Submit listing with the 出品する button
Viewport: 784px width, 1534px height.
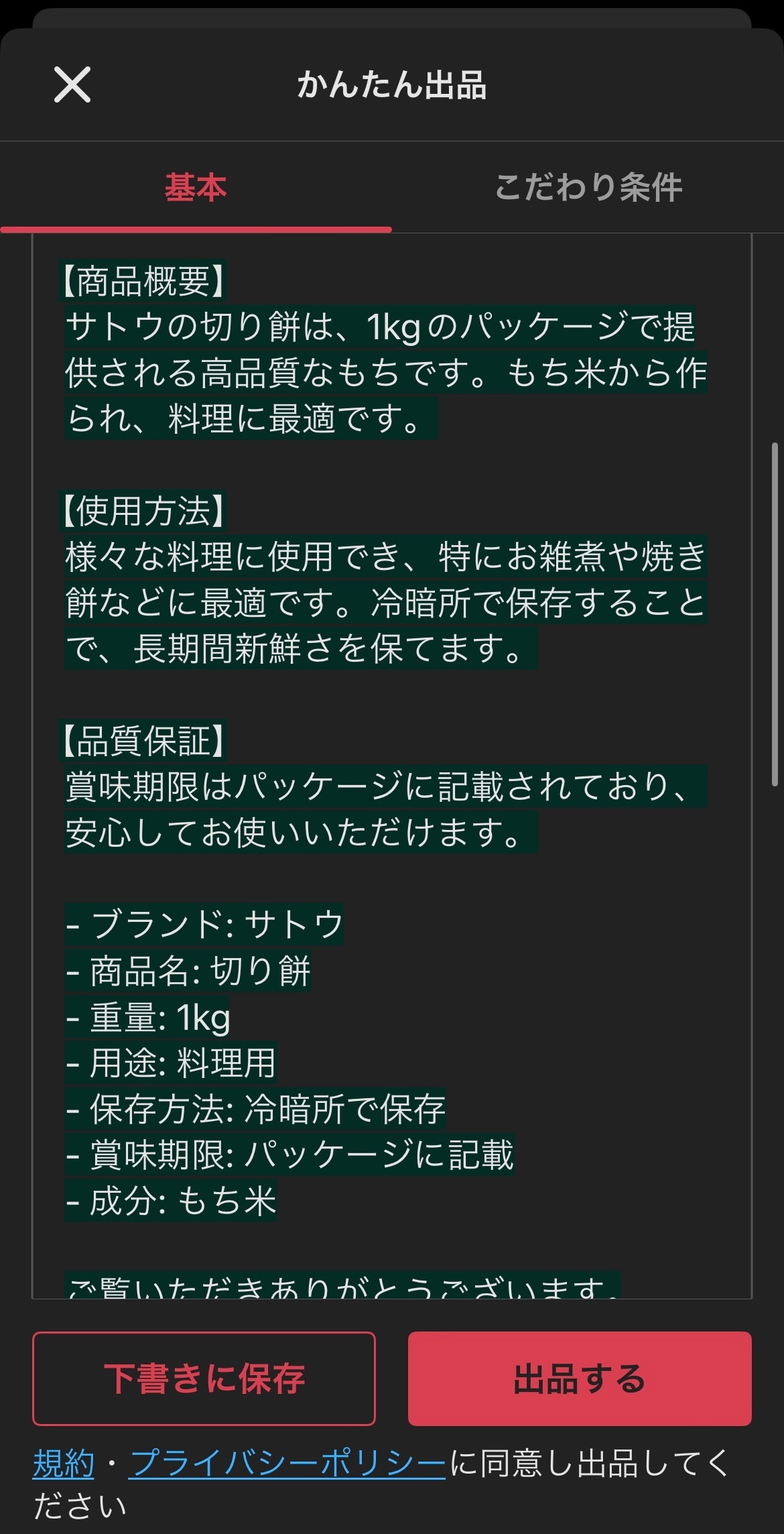(580, 1378)
